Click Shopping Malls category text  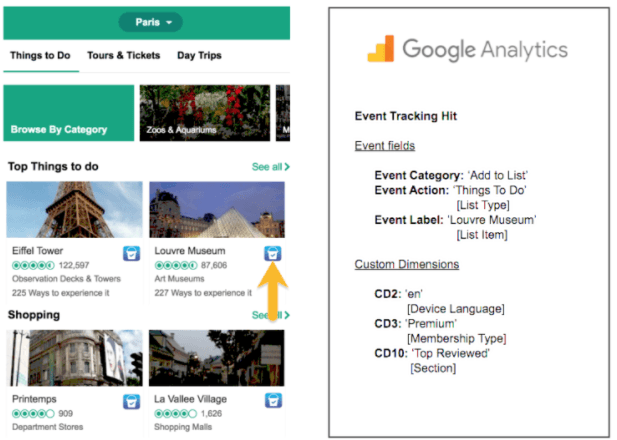pyautogui.click(x=183, y=427)
